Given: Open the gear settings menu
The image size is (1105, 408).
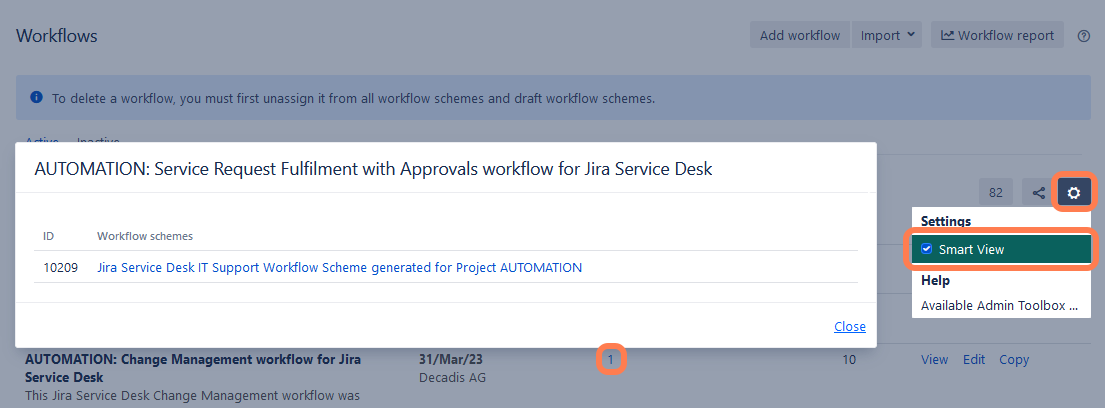Looking at the screenshot, I should click(1073, 193).
